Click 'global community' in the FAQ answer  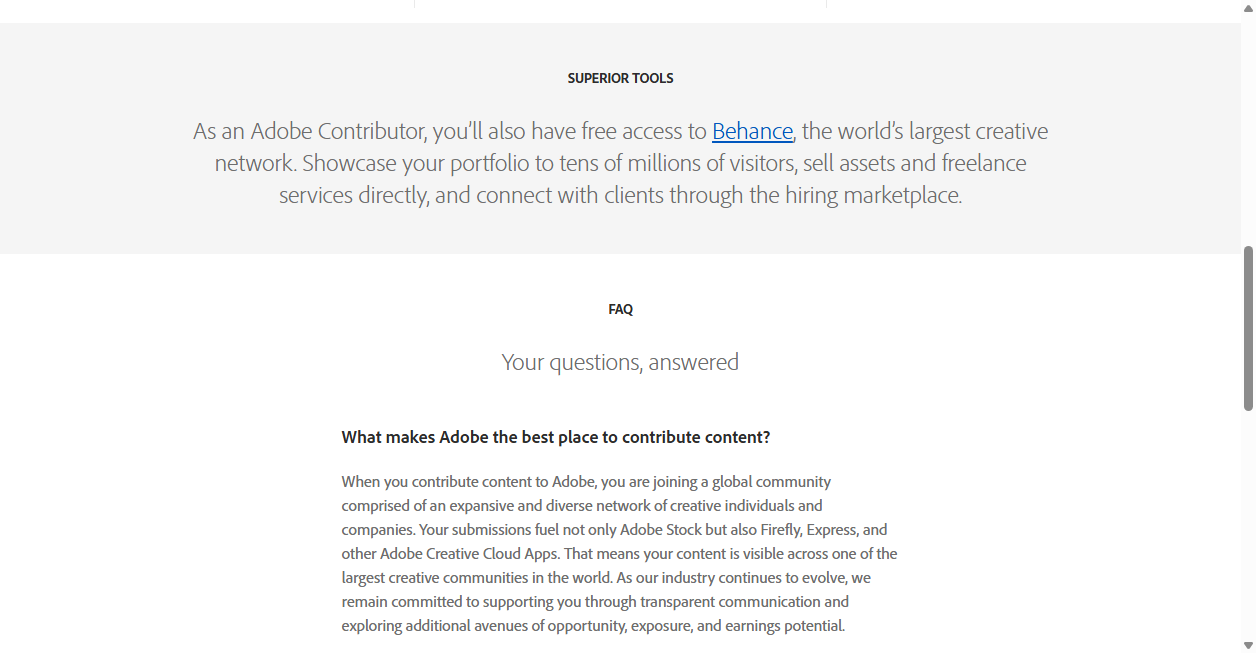(x=771, y=482)
